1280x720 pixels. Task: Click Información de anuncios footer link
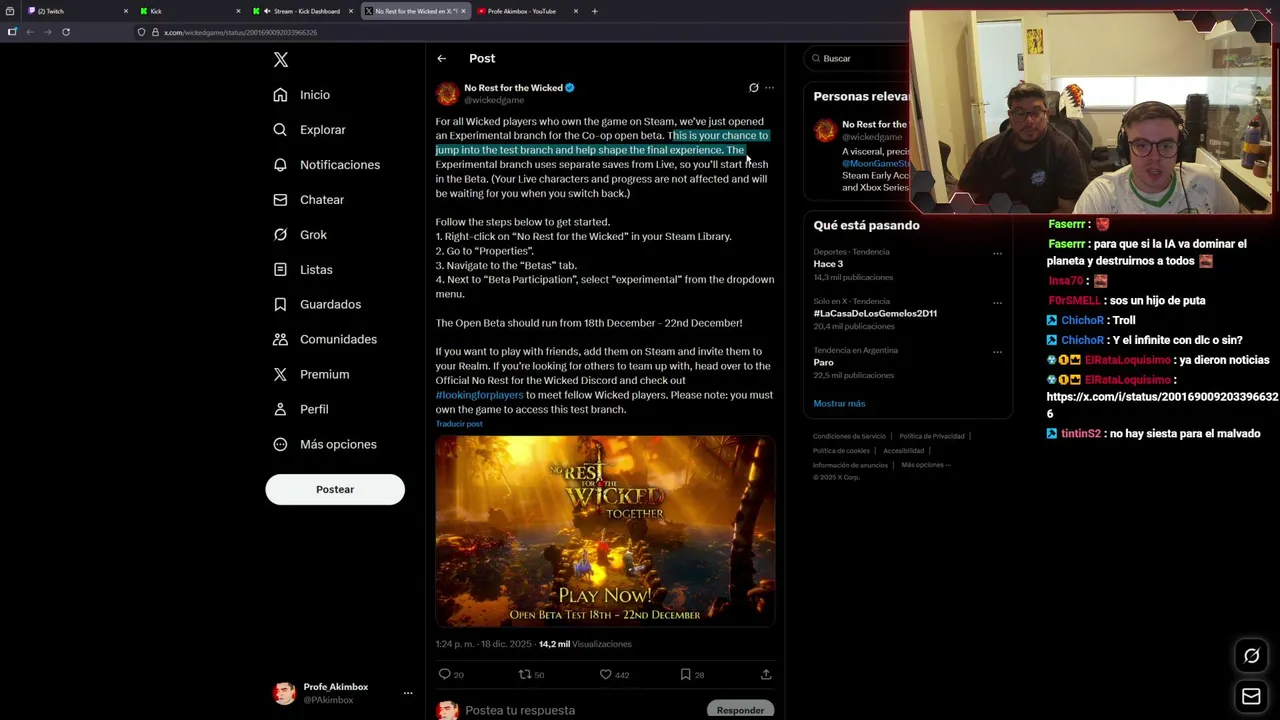point(850,465)
